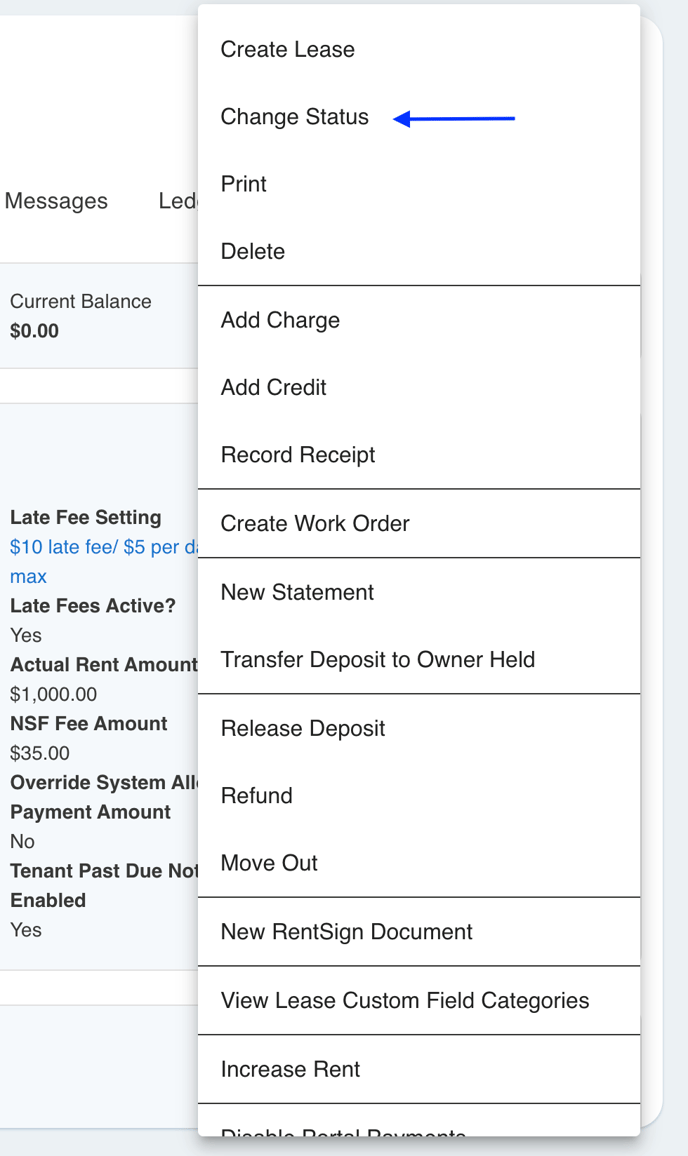Choose Release Deposit menu item
Screen dimensions: 688x1156
point(303,728)
